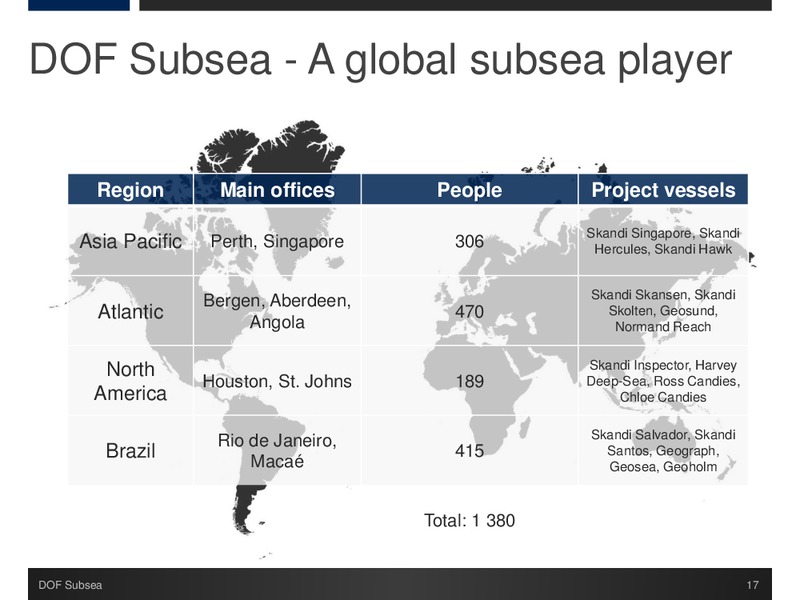Click the people value '415'

coord(469,451)
